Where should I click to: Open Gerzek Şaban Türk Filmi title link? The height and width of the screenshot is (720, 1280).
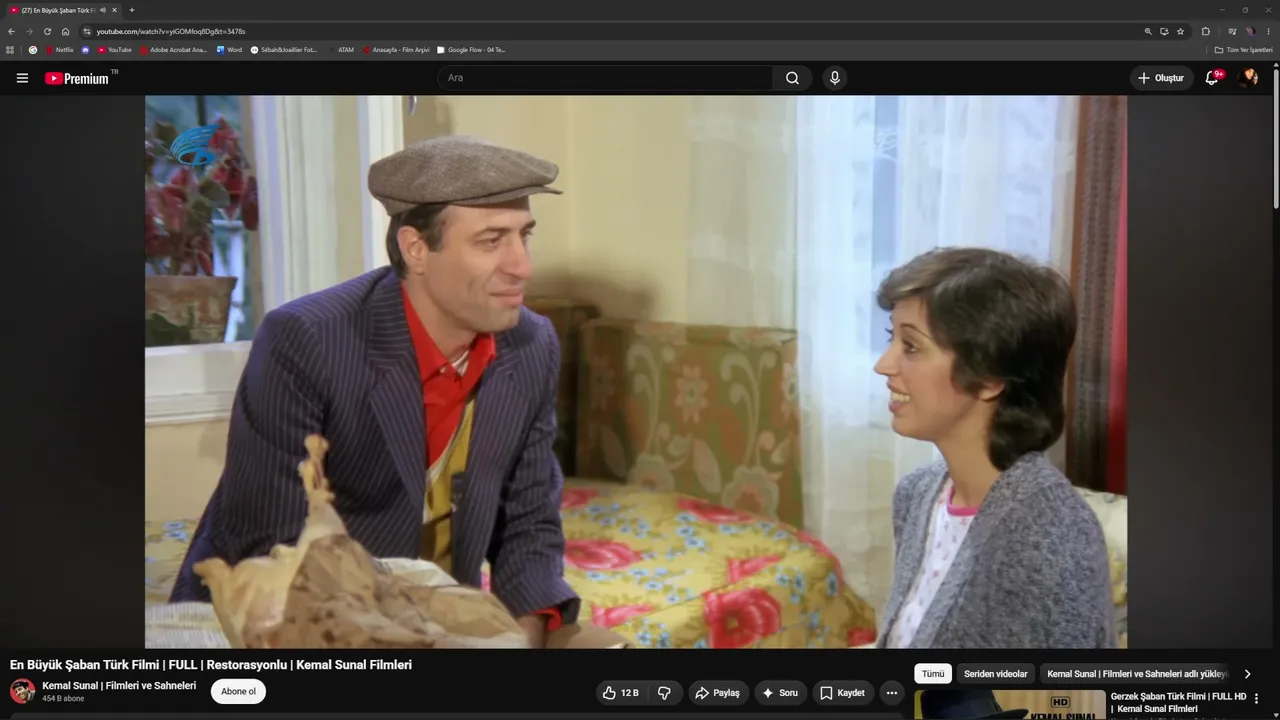tap(1178, 702)
